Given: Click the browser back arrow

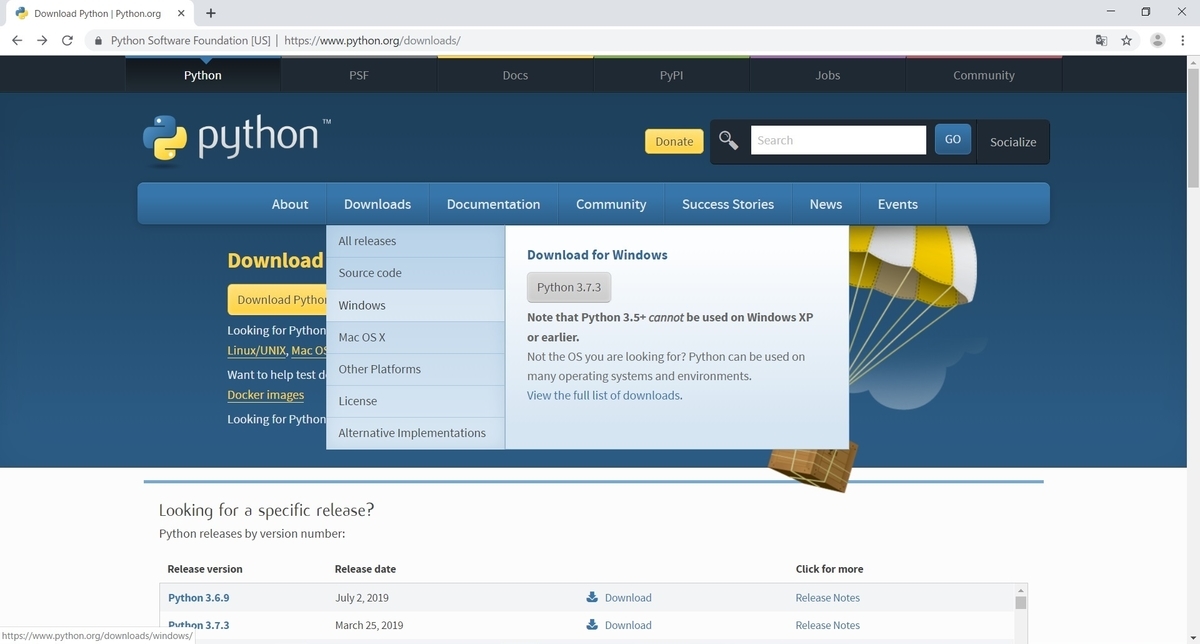Looking at the screenshot, I should [17, 40].
